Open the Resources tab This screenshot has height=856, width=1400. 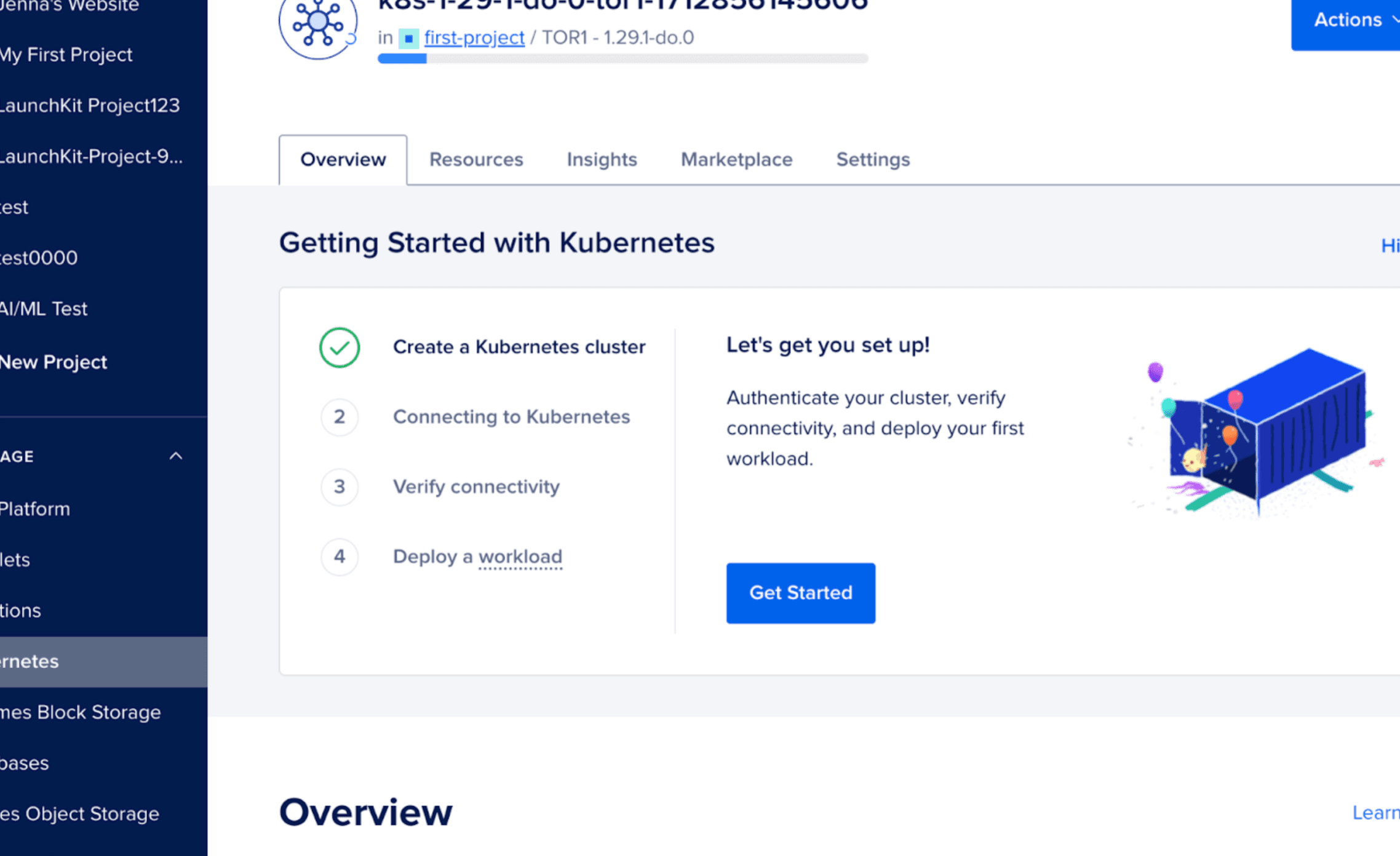pos(476,160)
